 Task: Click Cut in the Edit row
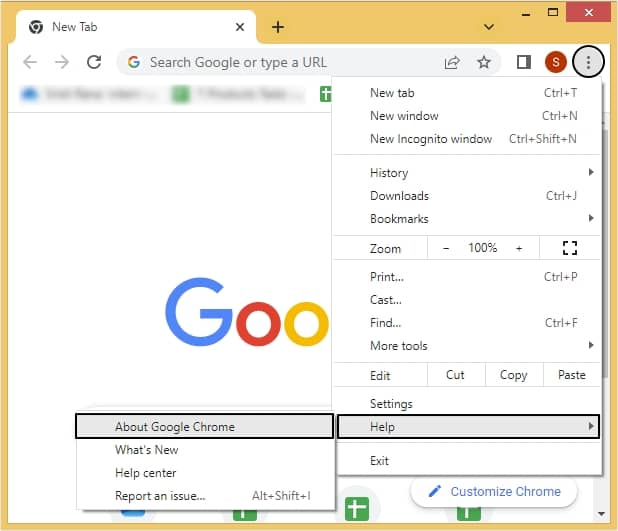456,375
